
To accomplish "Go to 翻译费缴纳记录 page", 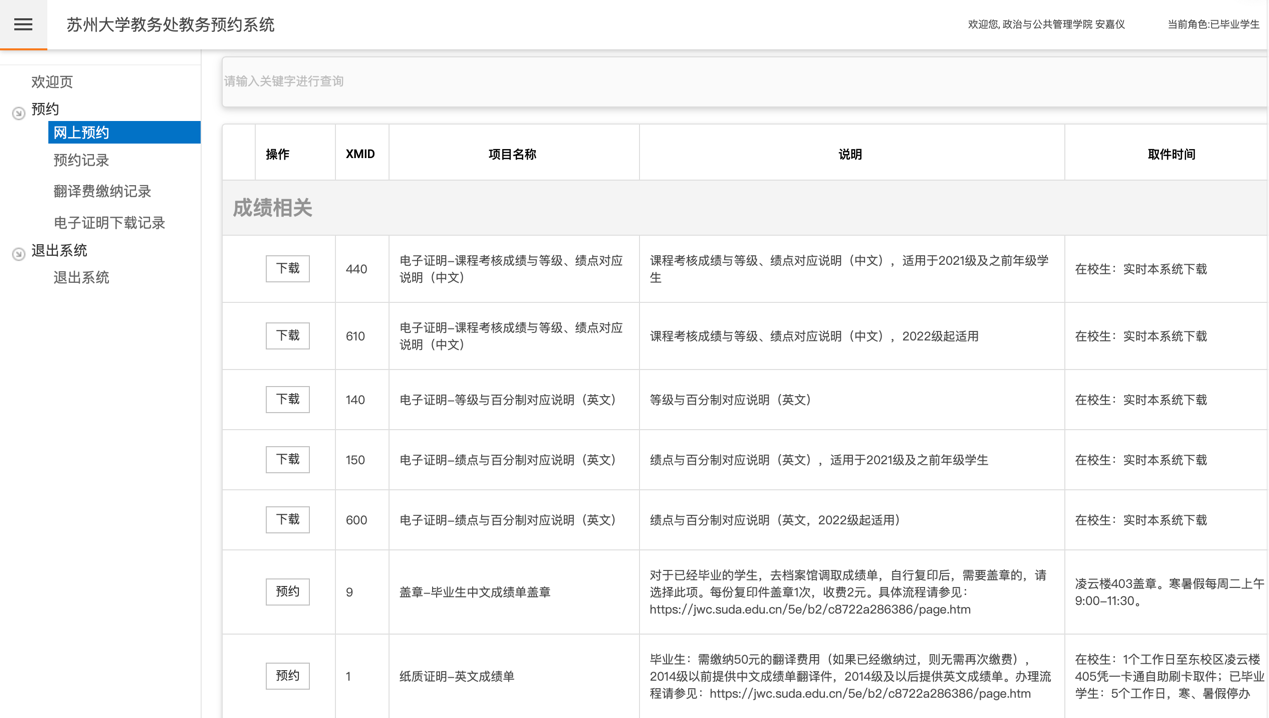I will [102, 191].
